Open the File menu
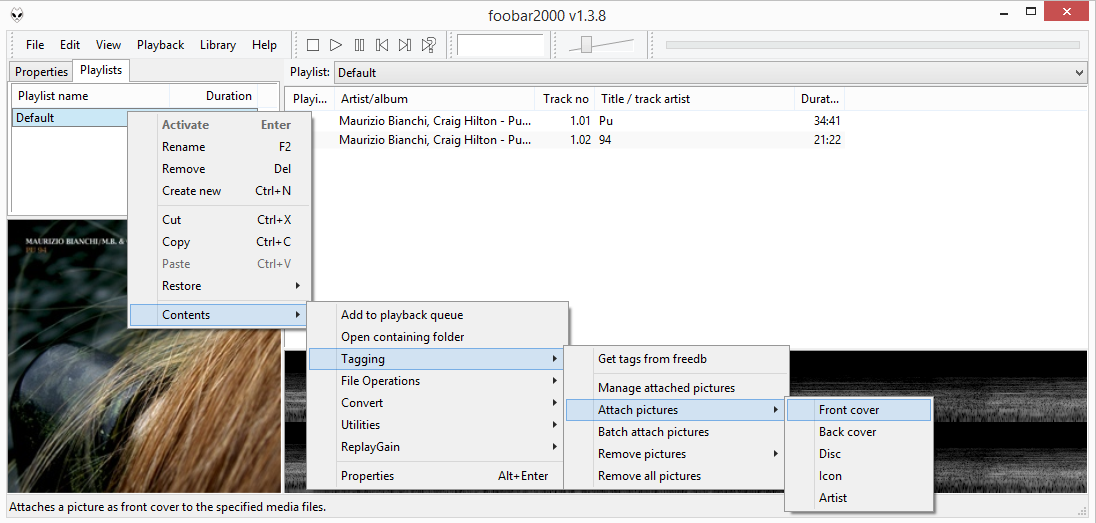Screen dimensions: 1096x523 [x=35, y=45]
